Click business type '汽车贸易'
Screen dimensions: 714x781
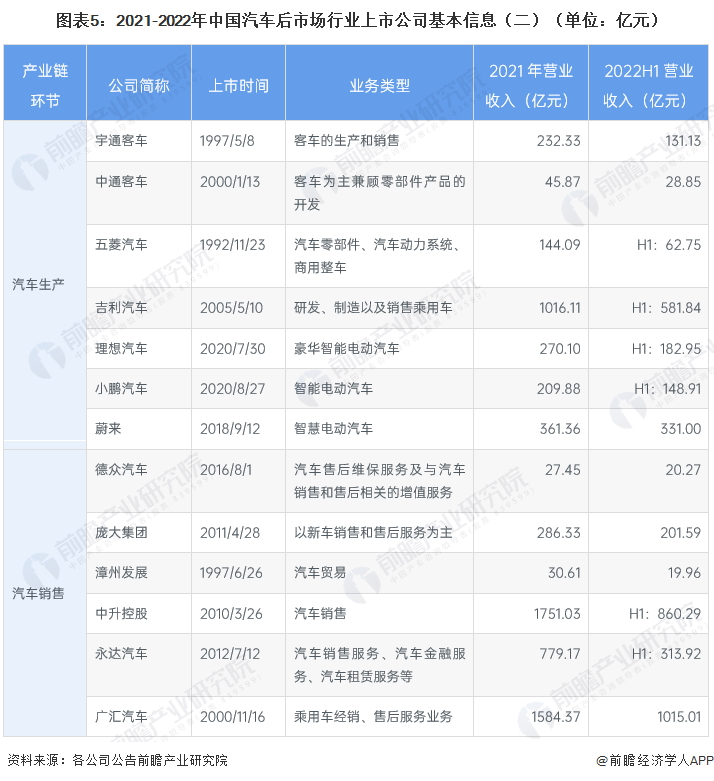[320, 573]
